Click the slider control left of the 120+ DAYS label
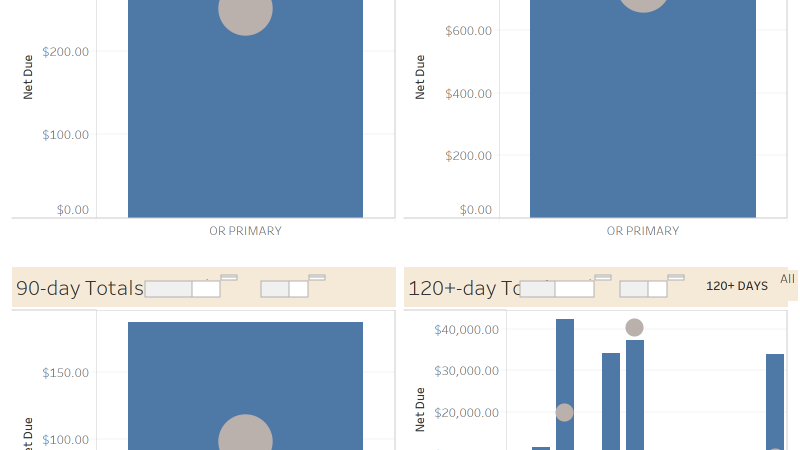The image size is (800, 450). coord(643,289)
